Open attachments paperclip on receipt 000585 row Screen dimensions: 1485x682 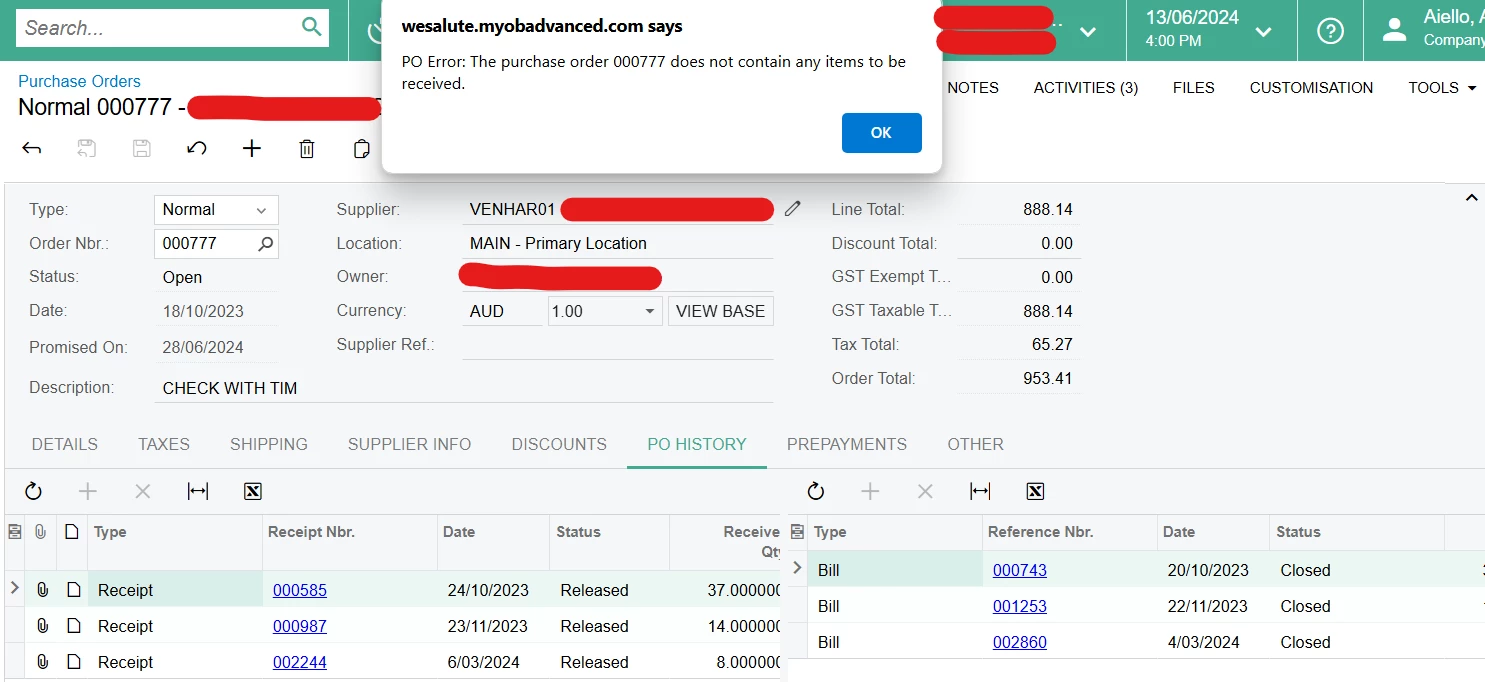41,589
